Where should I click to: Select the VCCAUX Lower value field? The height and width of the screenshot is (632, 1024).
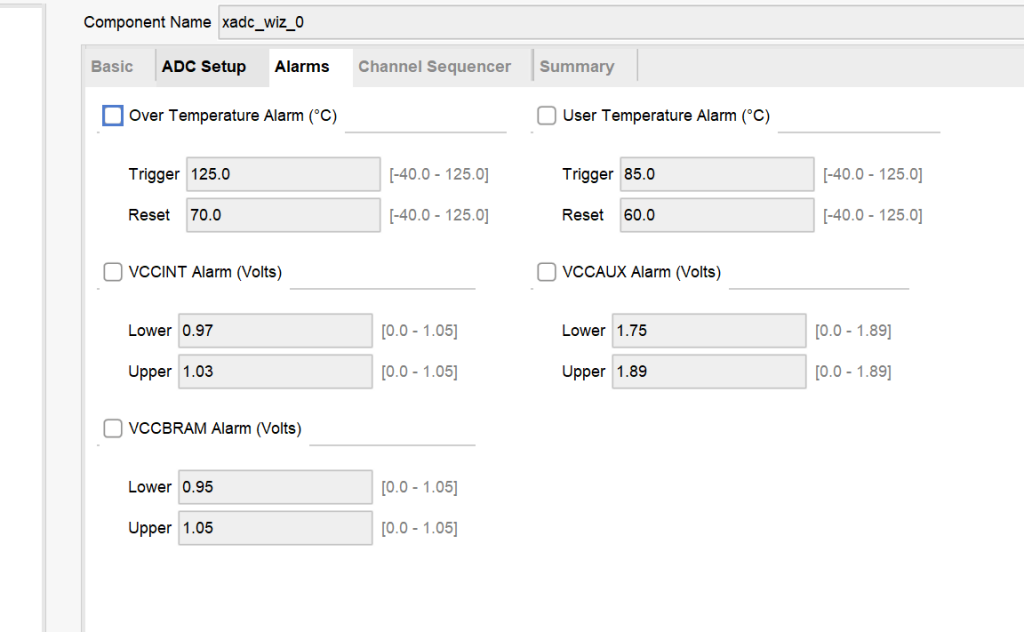[709, 330]
